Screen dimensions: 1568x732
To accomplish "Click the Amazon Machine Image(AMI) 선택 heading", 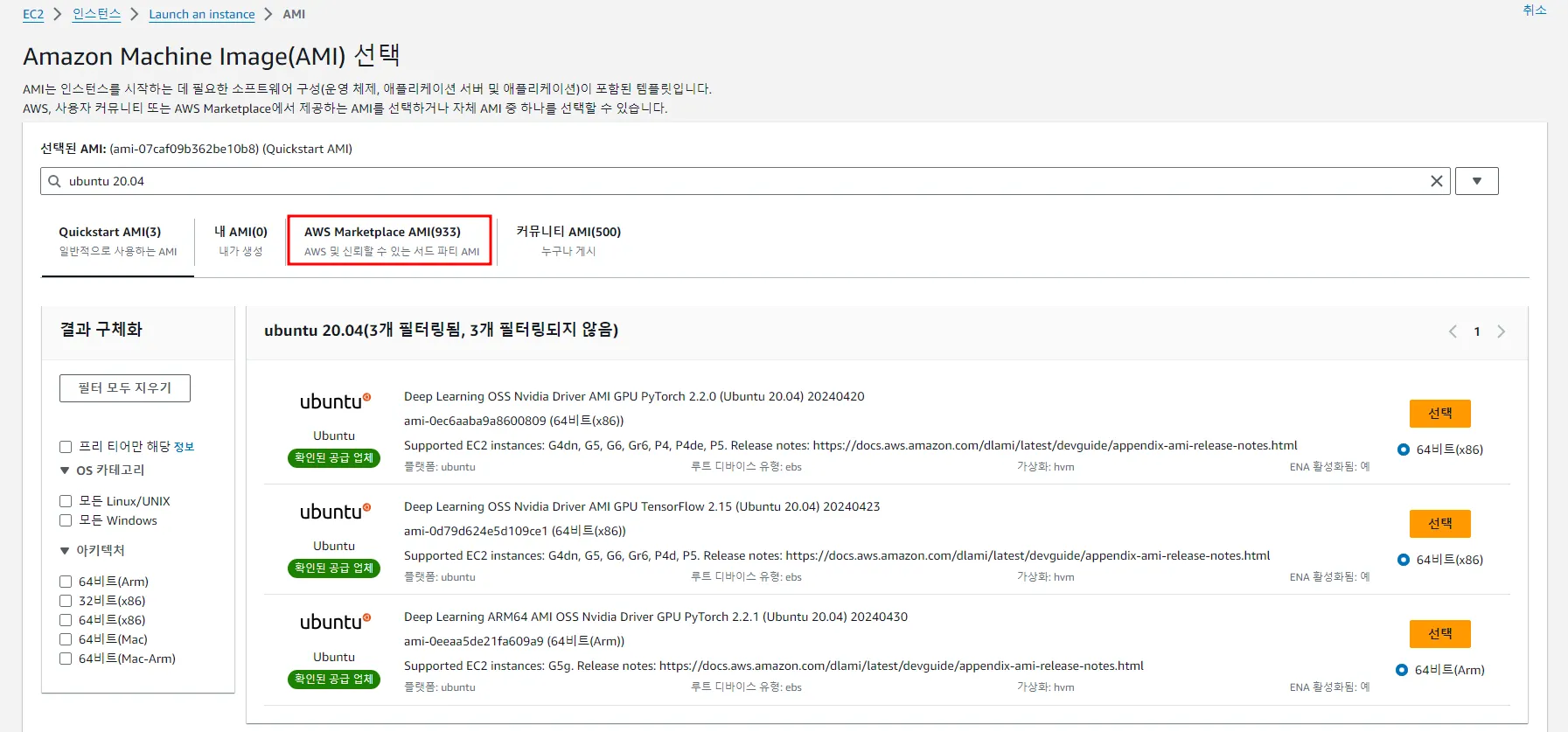I will tap(212, 56).
